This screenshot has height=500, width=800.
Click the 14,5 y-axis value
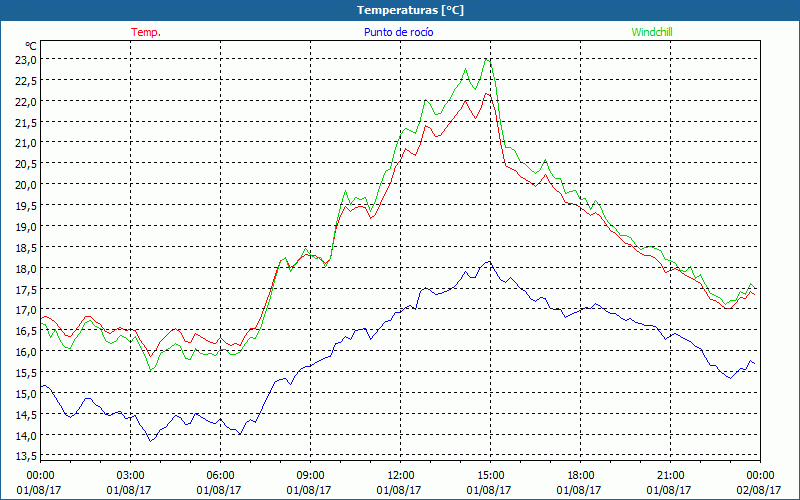tap(27, 414)
